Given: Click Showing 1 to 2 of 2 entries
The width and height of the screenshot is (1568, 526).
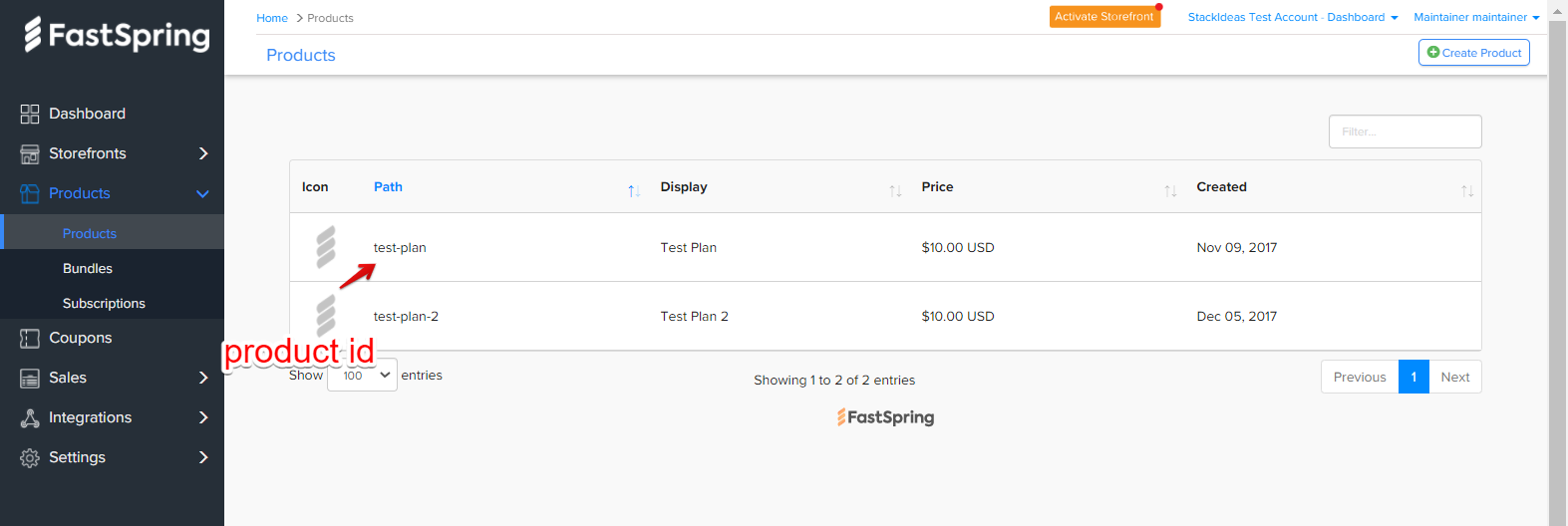Looking at the screenshot, I should [x=834, y=380].
